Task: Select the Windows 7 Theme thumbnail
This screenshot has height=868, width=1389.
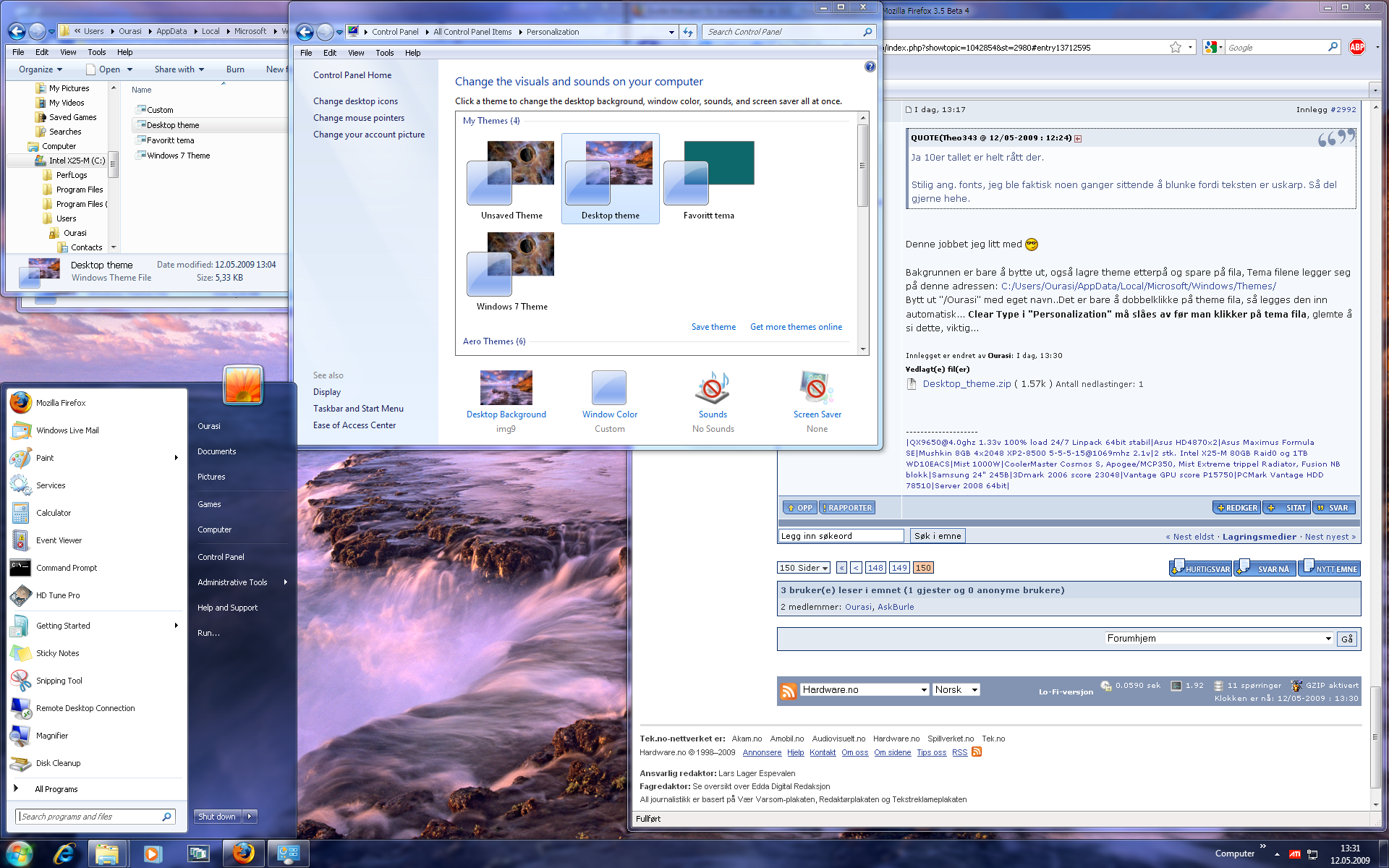Action: [x=512, y=271]
